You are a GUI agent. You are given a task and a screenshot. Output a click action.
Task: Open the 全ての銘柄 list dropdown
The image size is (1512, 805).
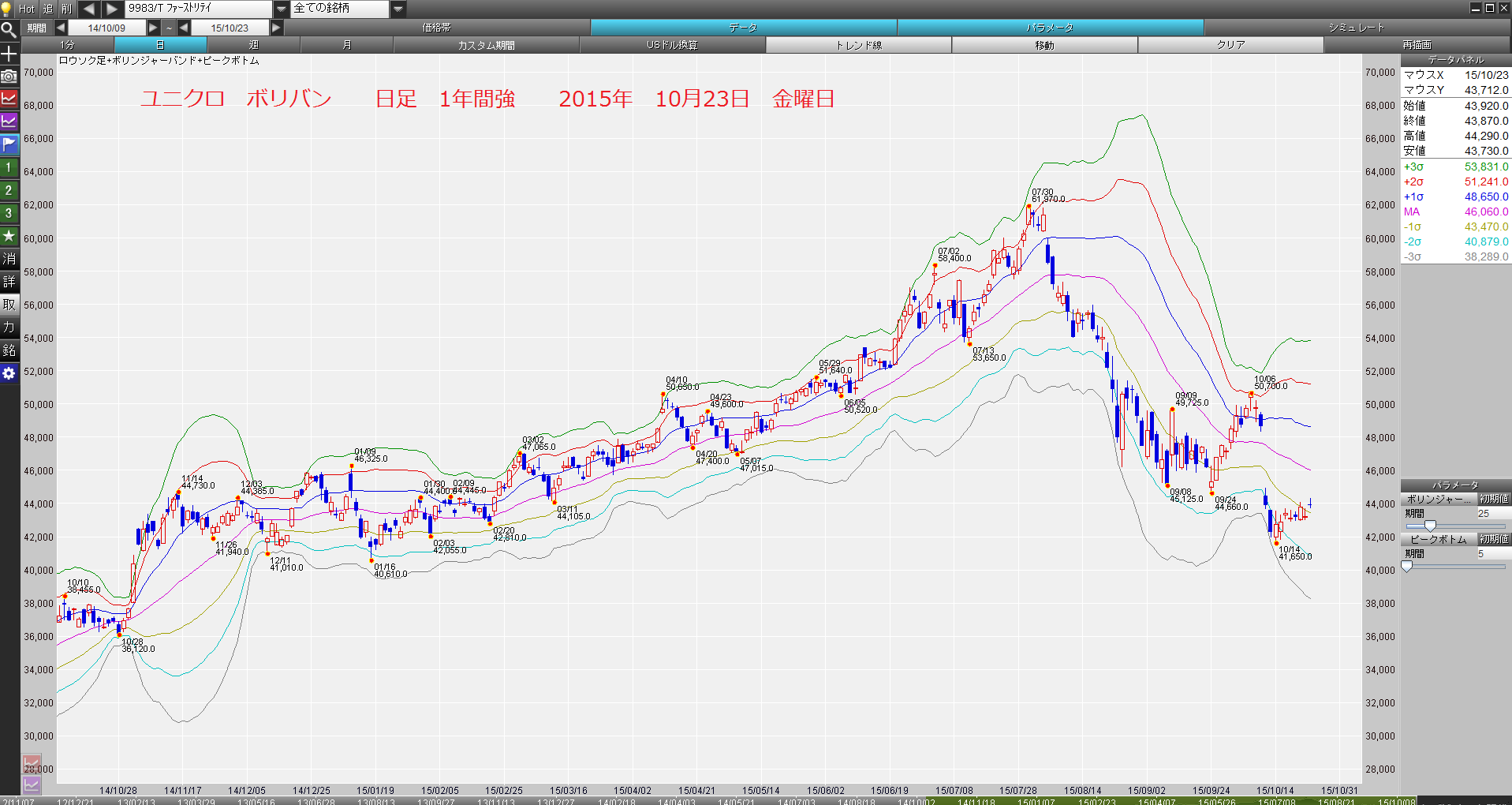click(398, 9)
